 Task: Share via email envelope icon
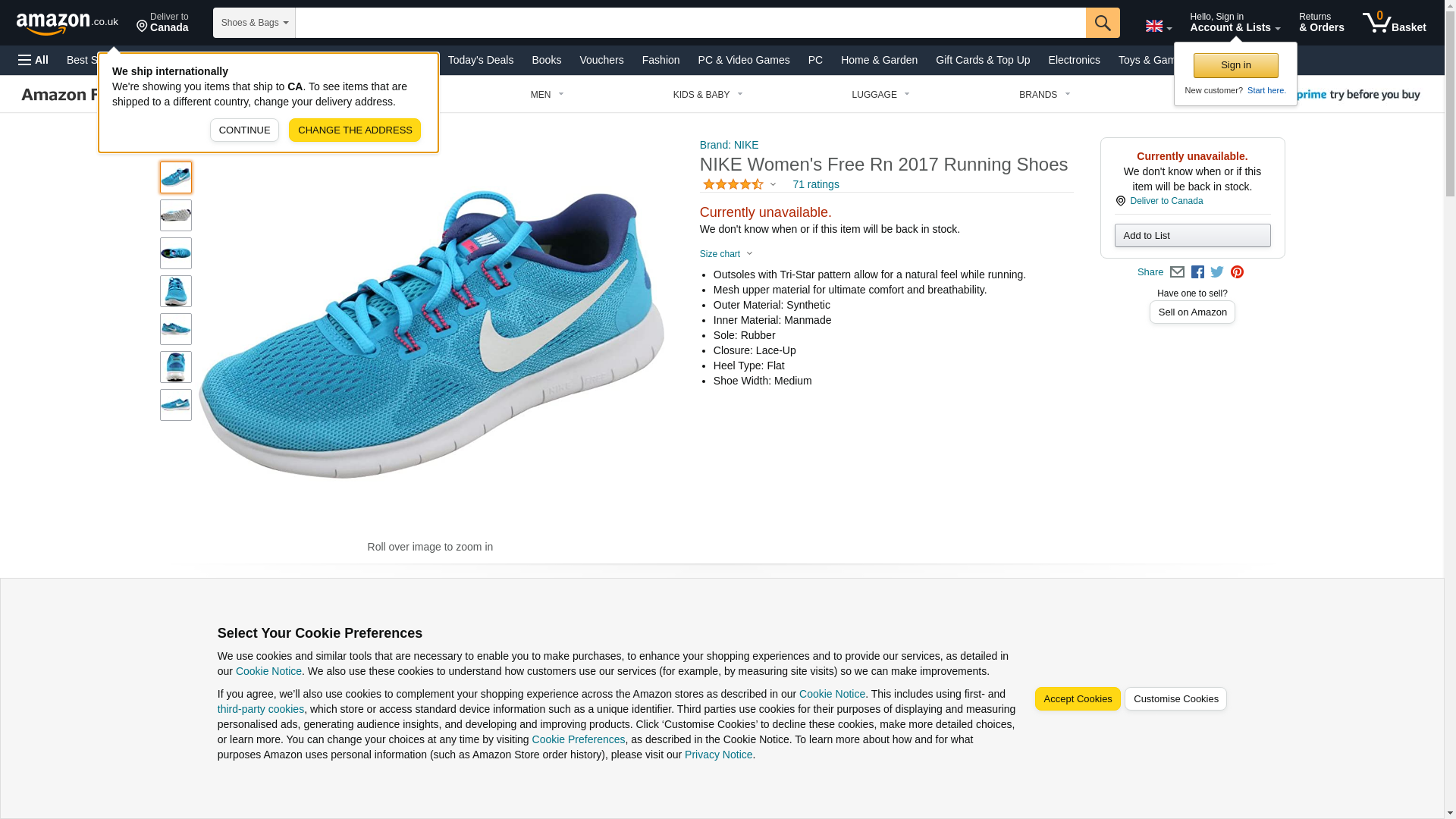click(x=1177, y=272)
